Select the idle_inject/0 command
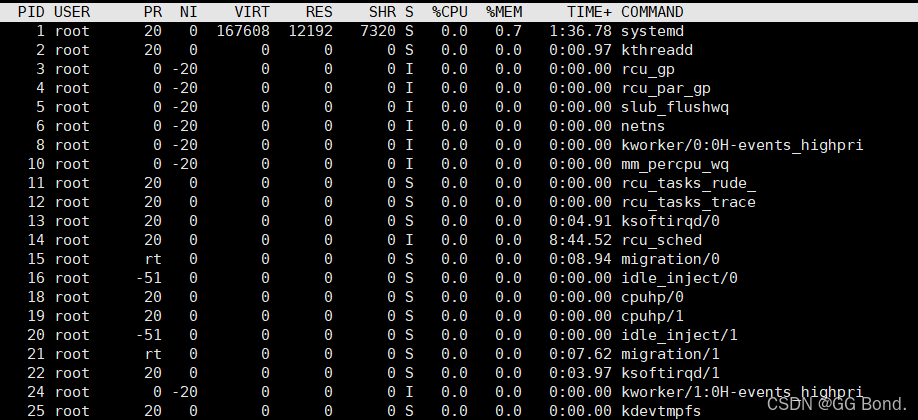 [679, 278]
